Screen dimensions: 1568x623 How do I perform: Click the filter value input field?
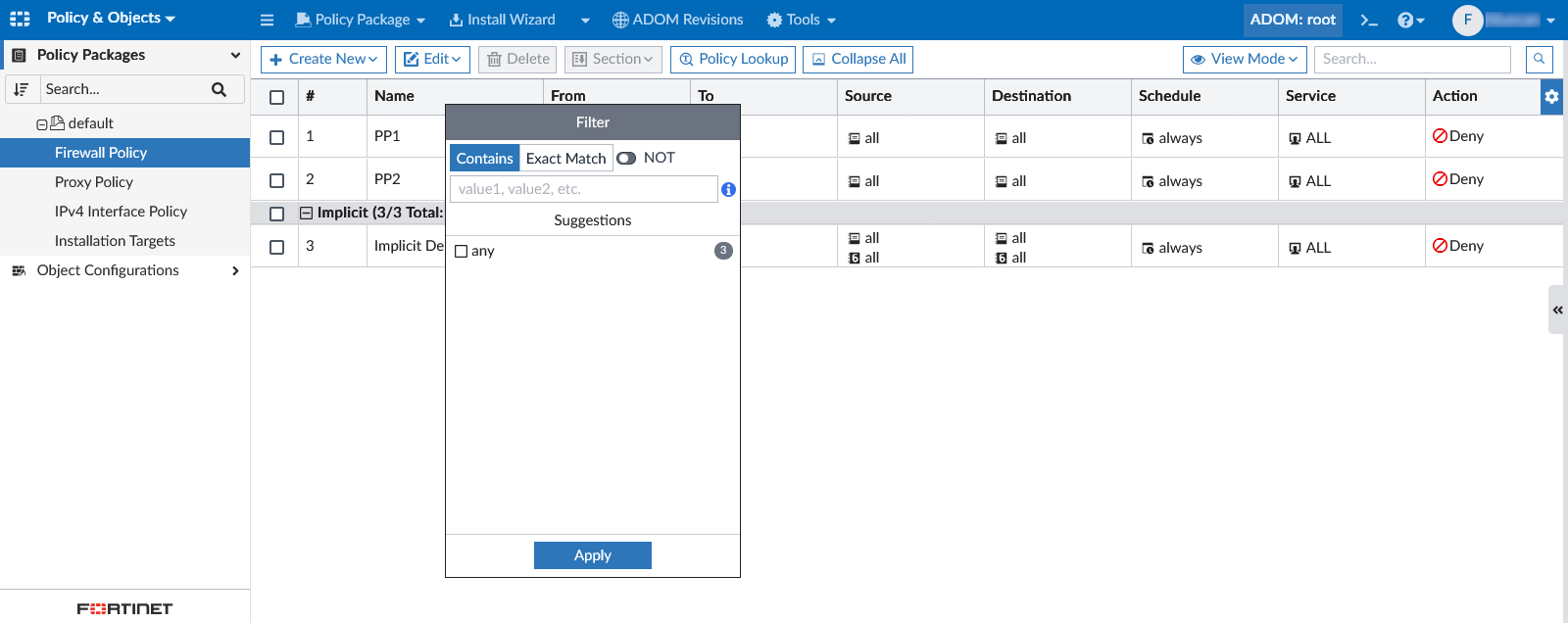point(583,189)
